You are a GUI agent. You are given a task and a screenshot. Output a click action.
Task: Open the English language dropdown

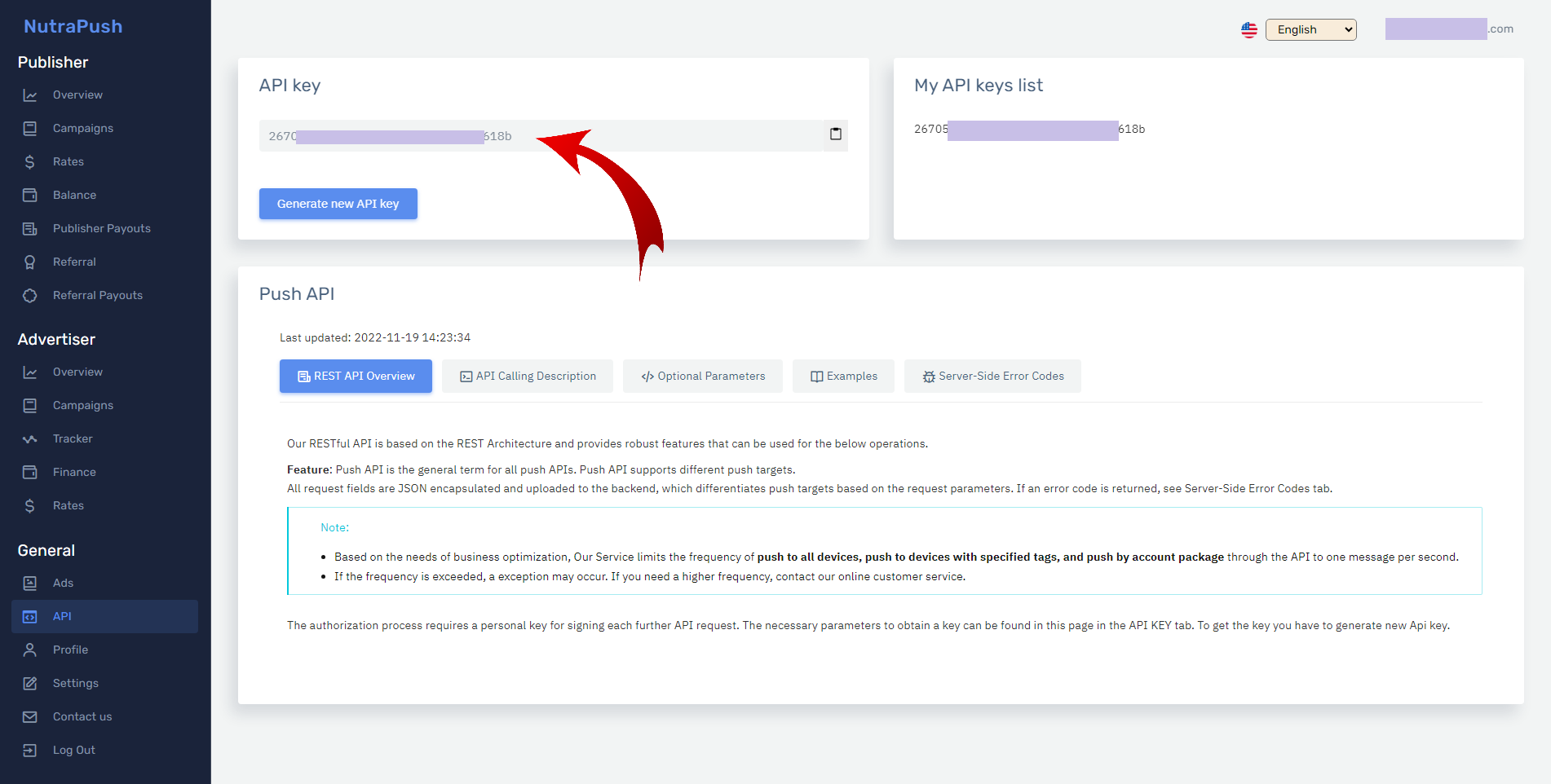(1310, 29)
